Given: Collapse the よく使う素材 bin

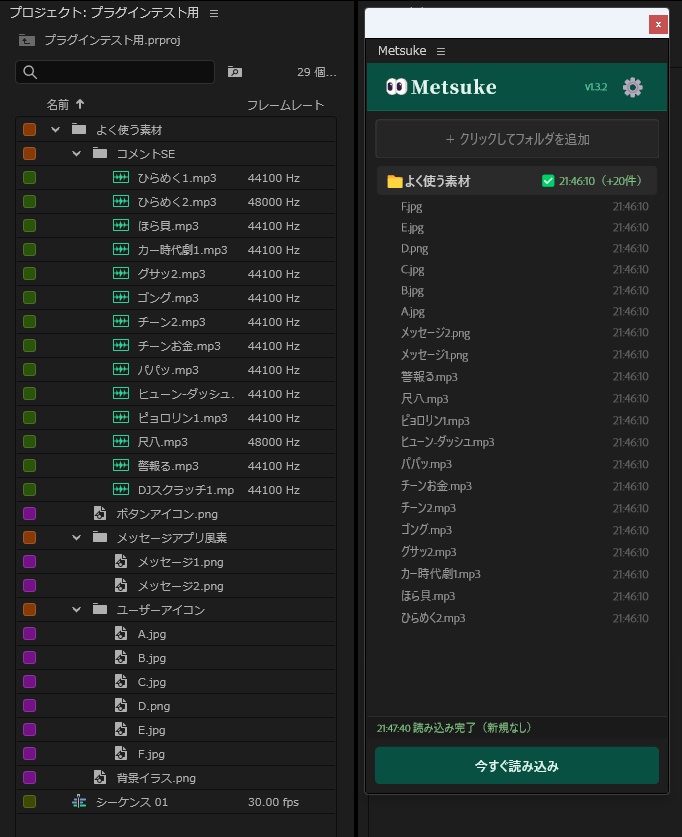Looking at the screenshot, I should [x=55, y=130].
